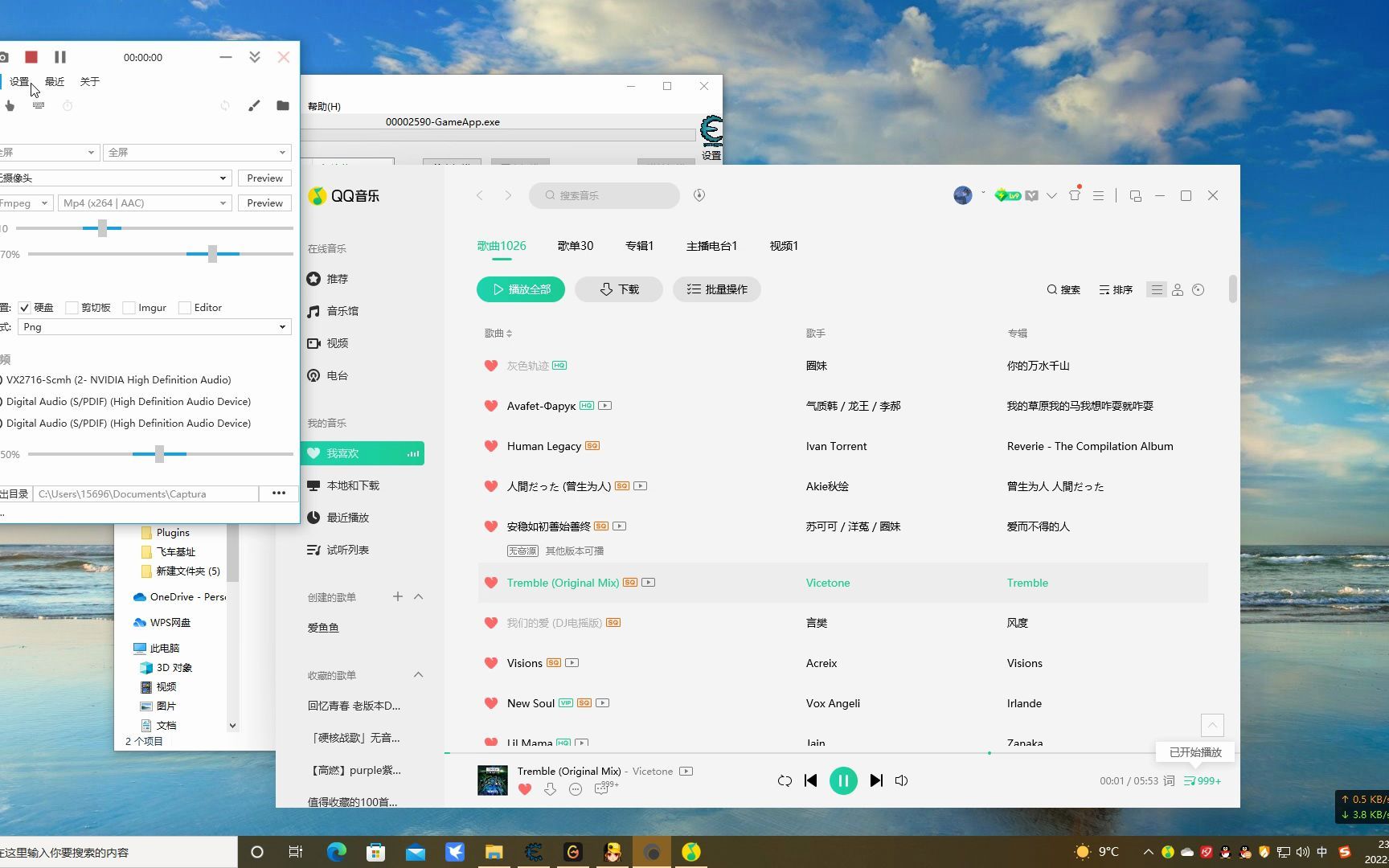Toggle mouse click overlay hand icon
The height and width of the screenshot is (868, 1389).
tap(10, 105)
